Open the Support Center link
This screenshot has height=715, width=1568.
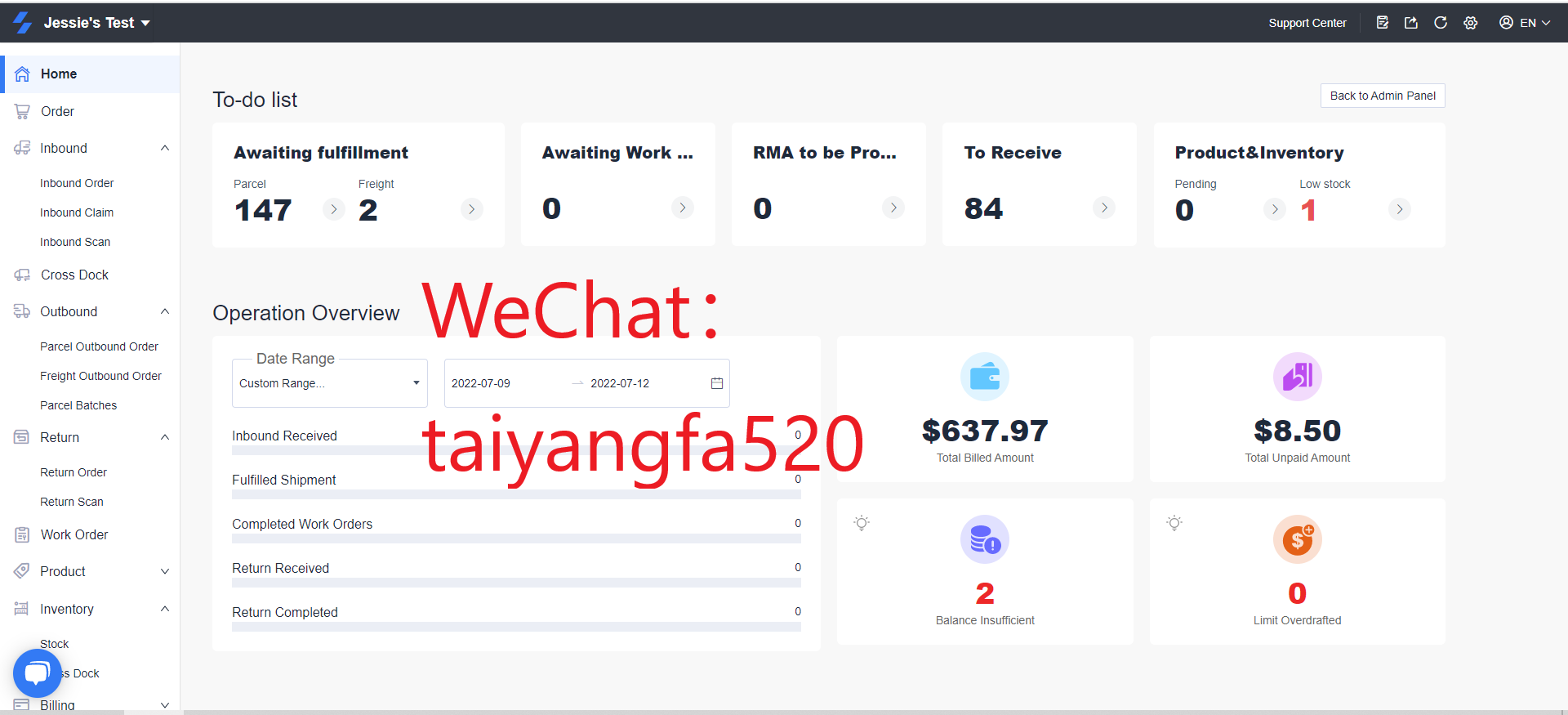pyautogui.click(x=1307, y=23)
